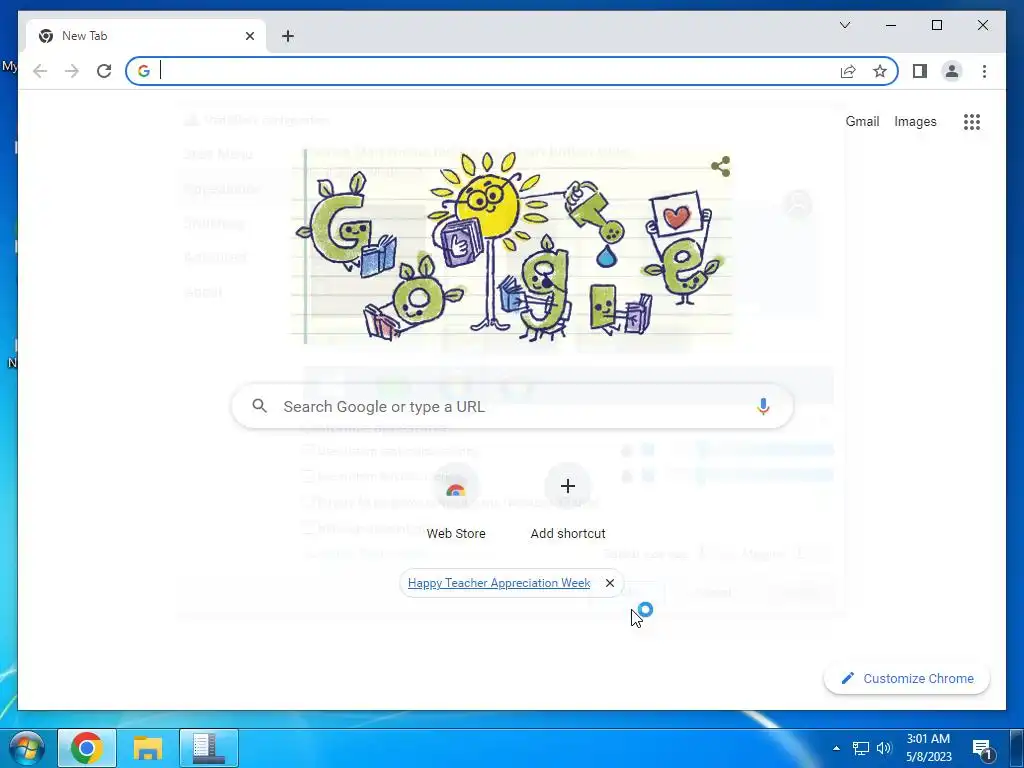Image resolution: width=1024 pixels, height=768 pixels.
Task: Close the New Tab tab
Action: (249, 36)
